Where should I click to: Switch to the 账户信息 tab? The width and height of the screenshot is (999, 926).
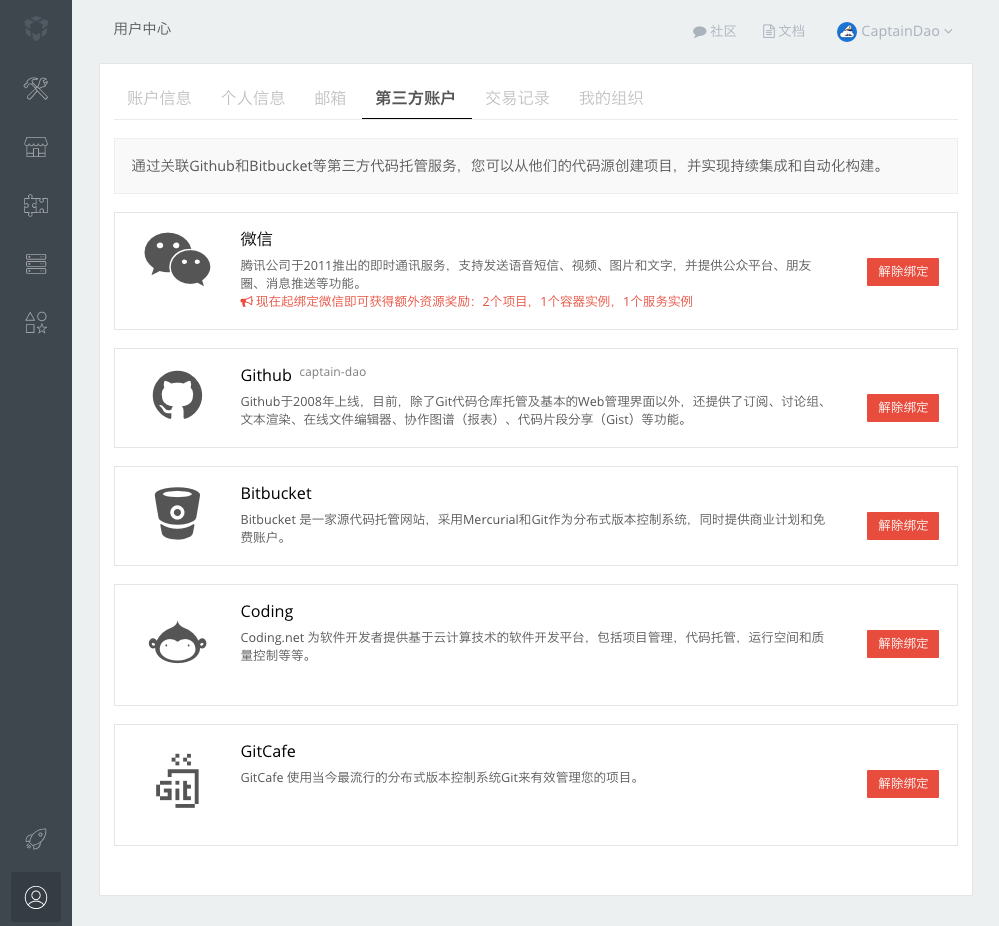(x=159, y=98)
